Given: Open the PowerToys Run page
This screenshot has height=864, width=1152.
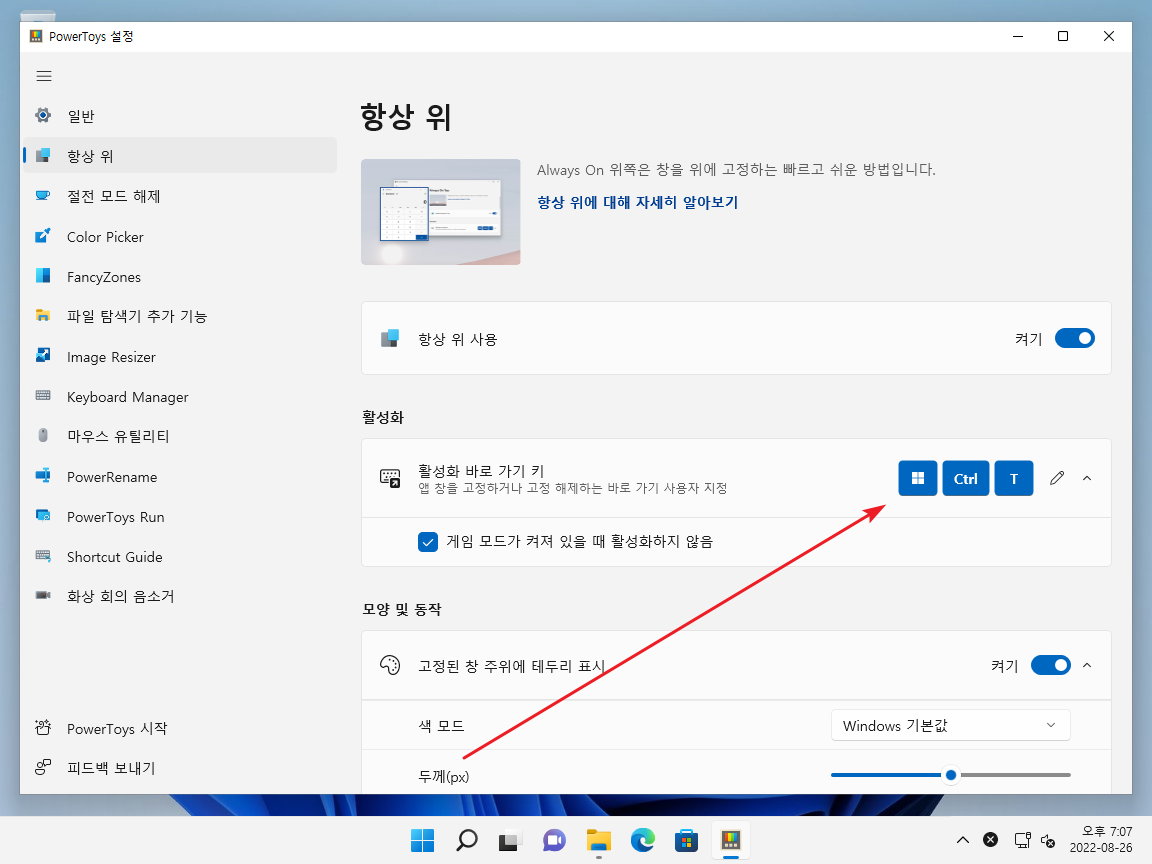Looking at the screenshot, I should pos(180,516).
